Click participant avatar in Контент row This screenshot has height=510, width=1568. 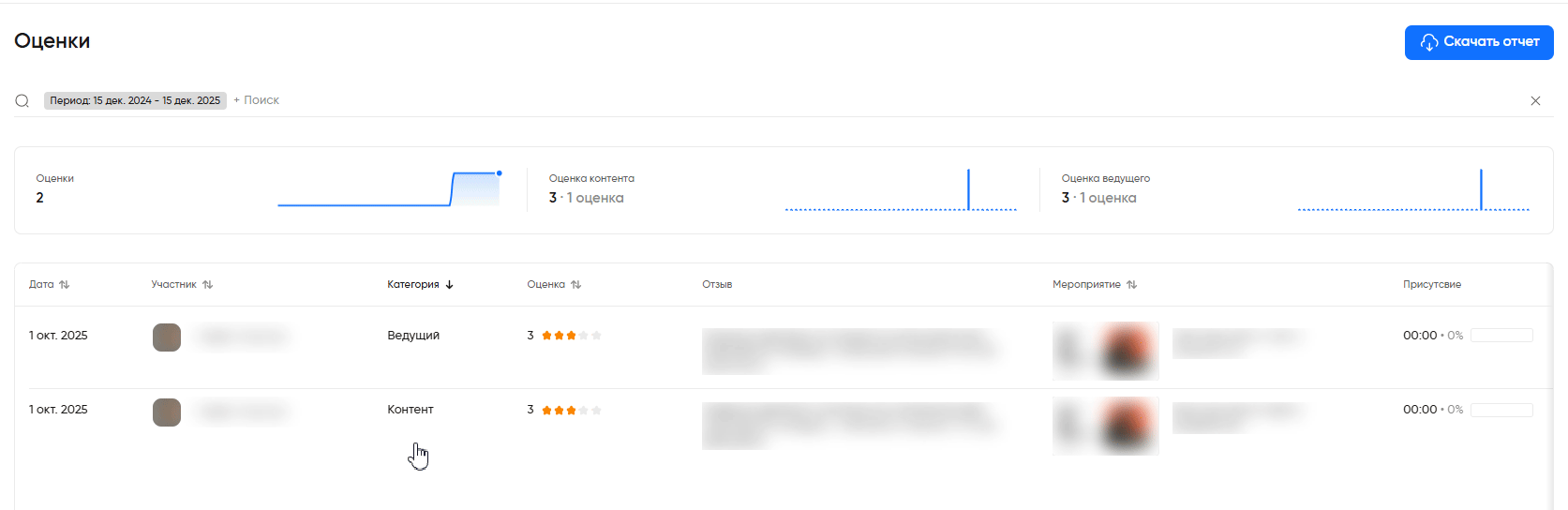(167, 412)
